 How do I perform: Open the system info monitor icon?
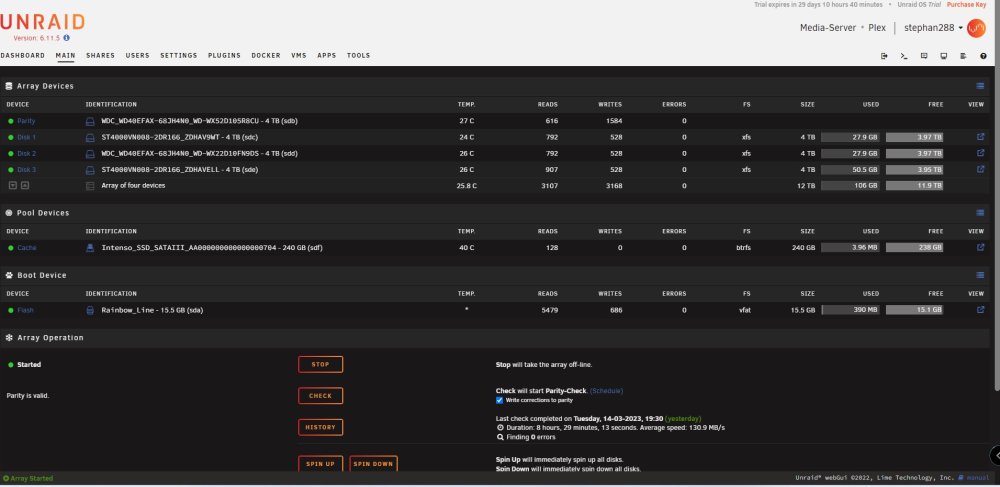tap(943, 56)
